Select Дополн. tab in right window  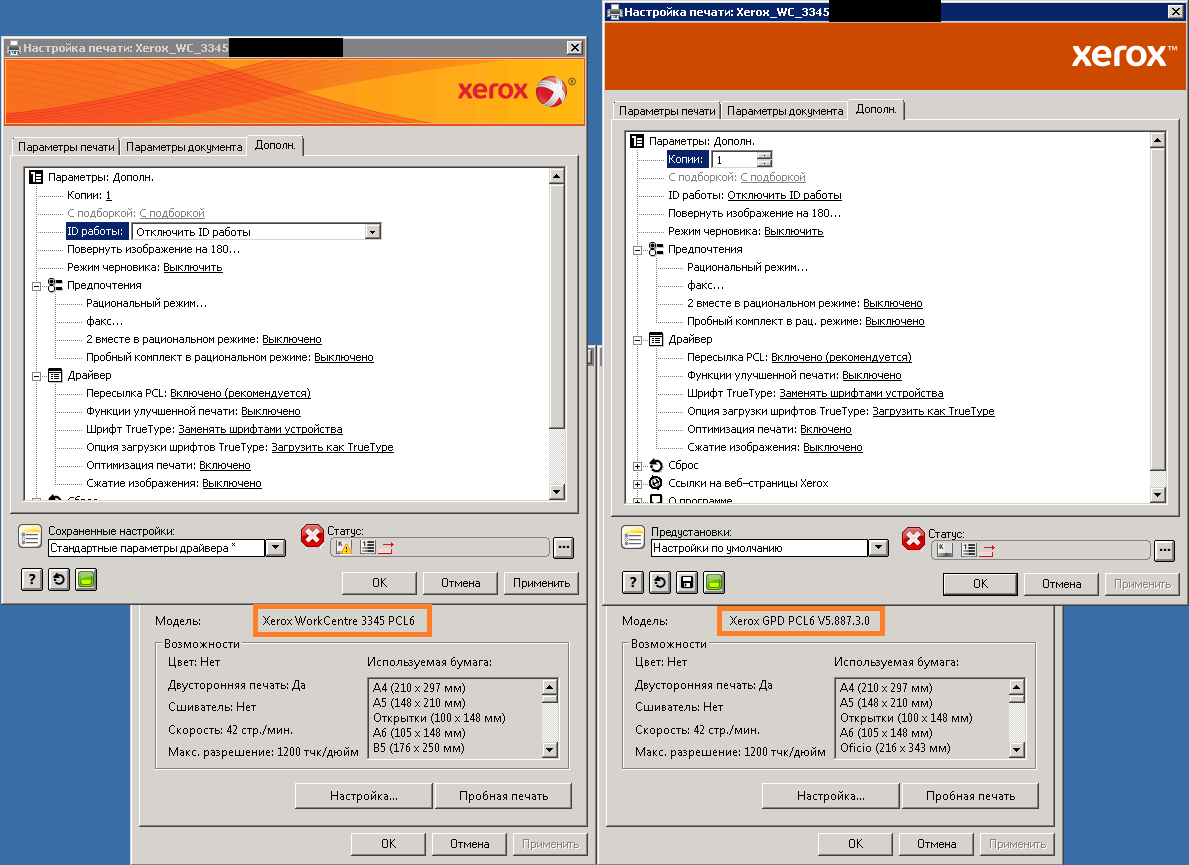876,109
